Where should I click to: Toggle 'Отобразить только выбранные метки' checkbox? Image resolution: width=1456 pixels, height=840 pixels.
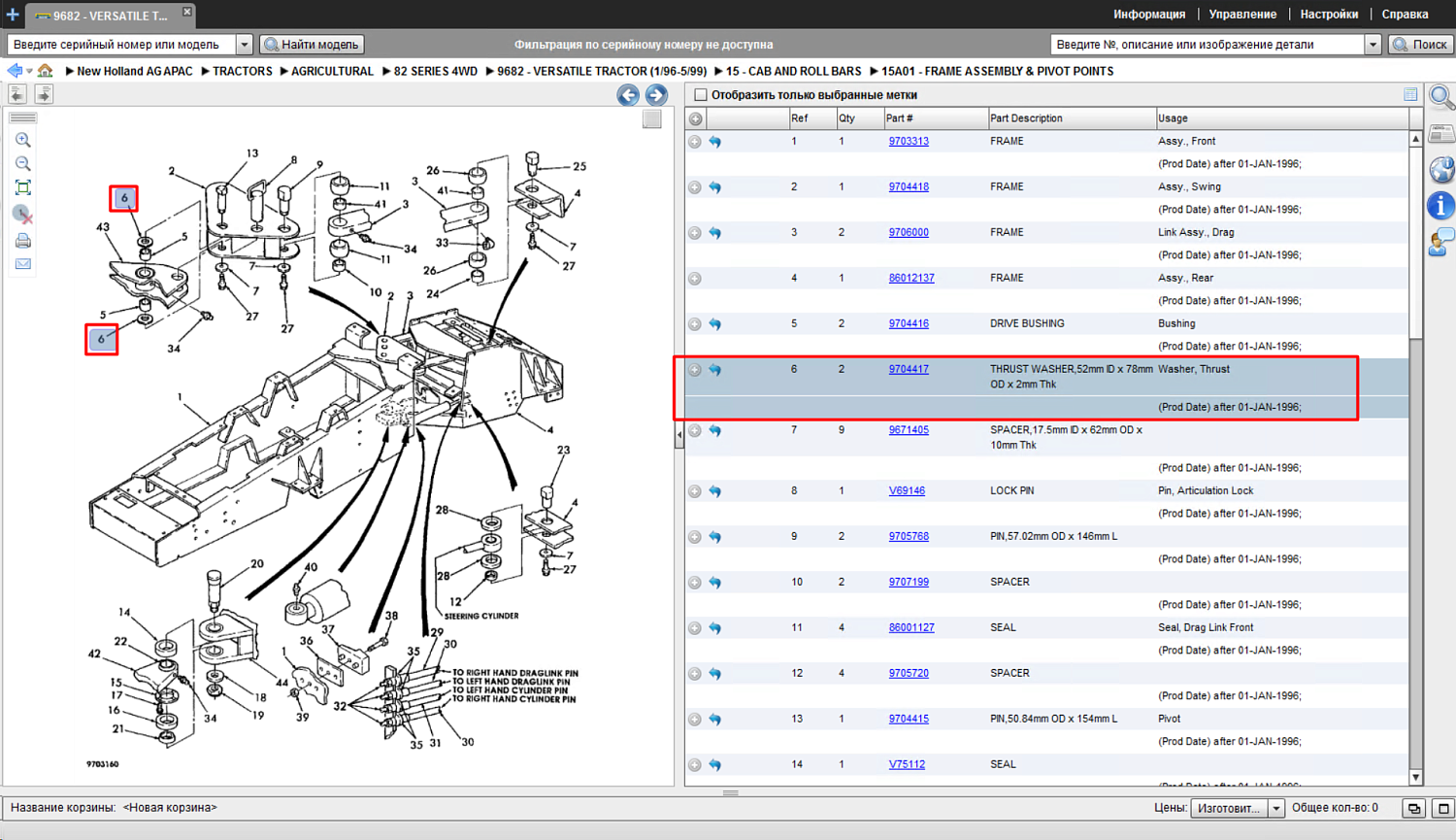click(701, 95)
